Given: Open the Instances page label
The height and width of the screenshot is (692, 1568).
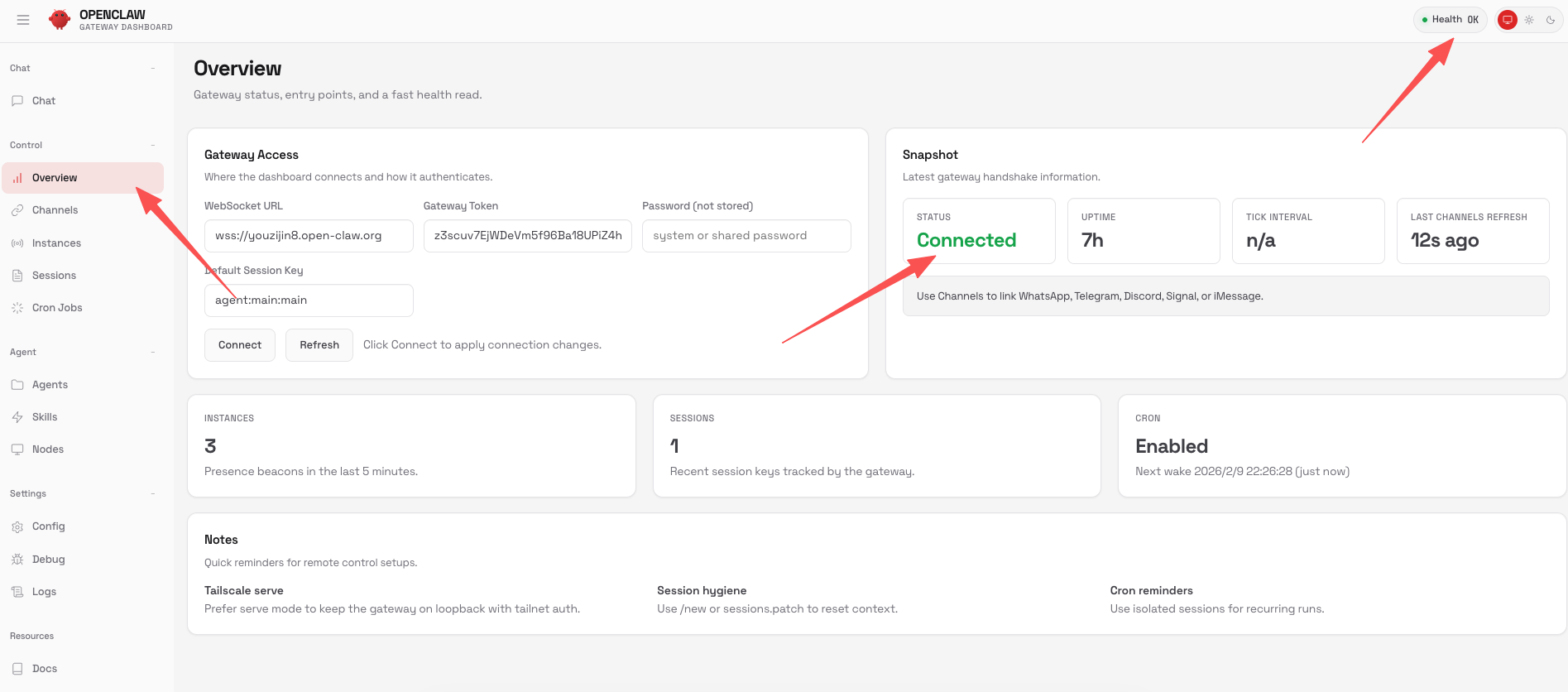Looking at the screenshot, I should pyautogui.click(x=56, y=243).
